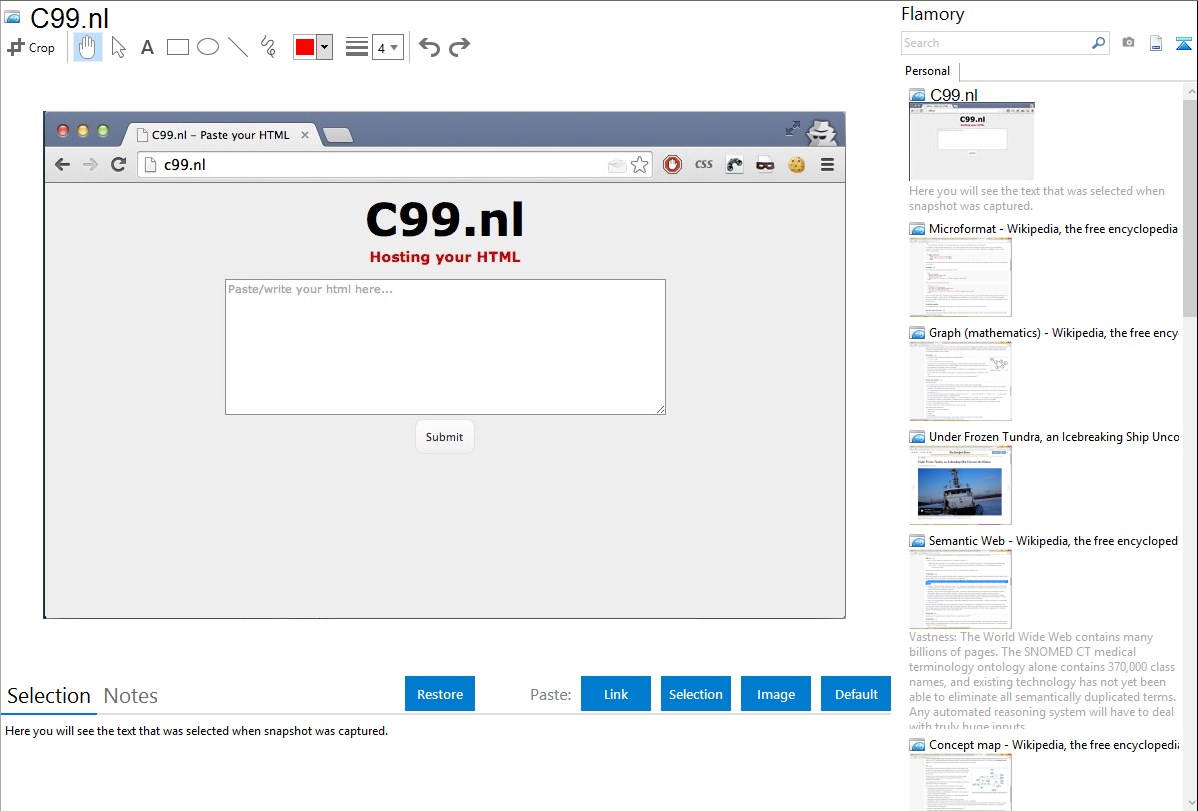1198x811 pixels.
Task: Open the browser hamburger menu
Action: 827,164
